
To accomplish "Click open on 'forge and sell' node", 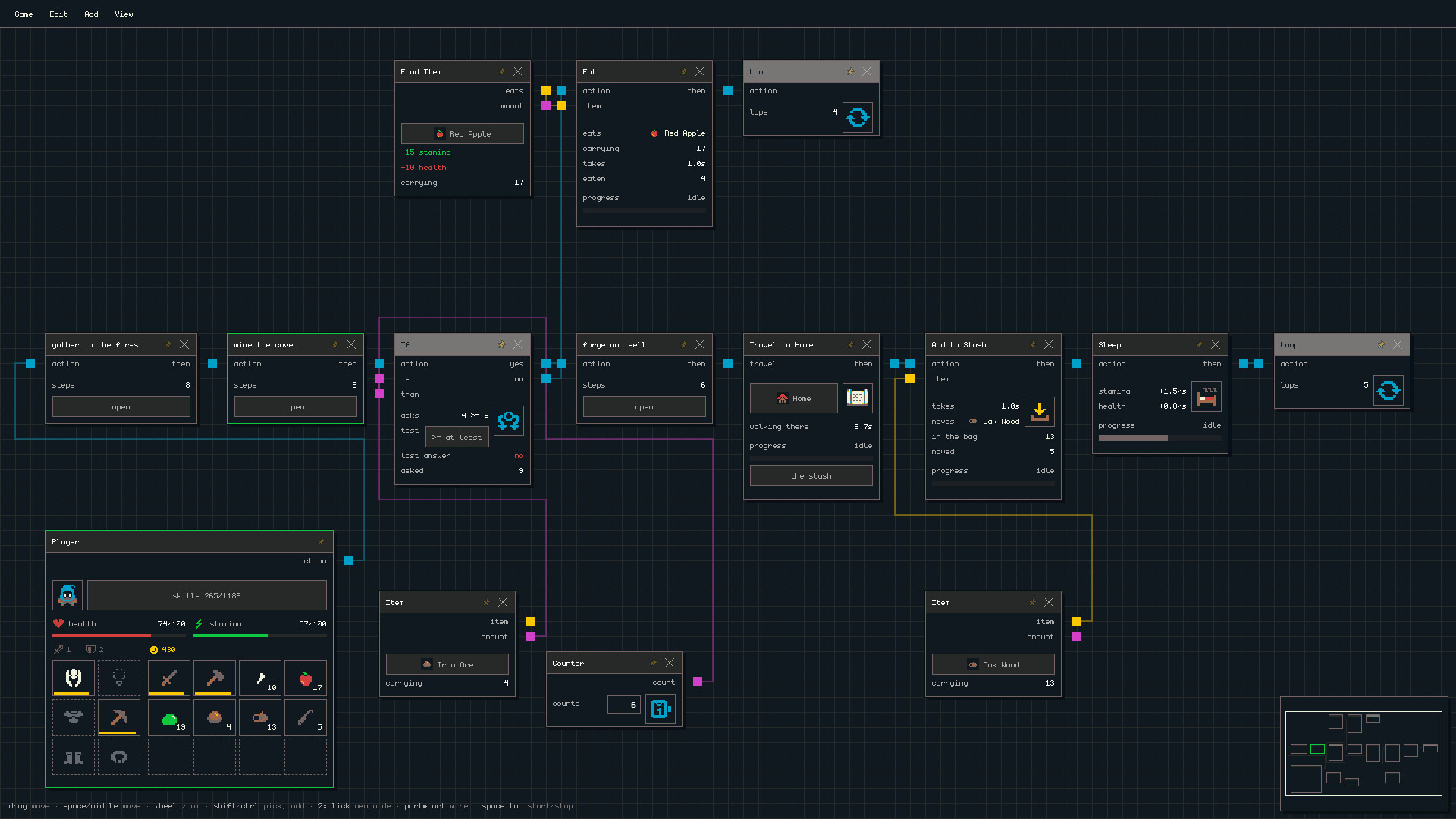I will click(x=645, y=406).
